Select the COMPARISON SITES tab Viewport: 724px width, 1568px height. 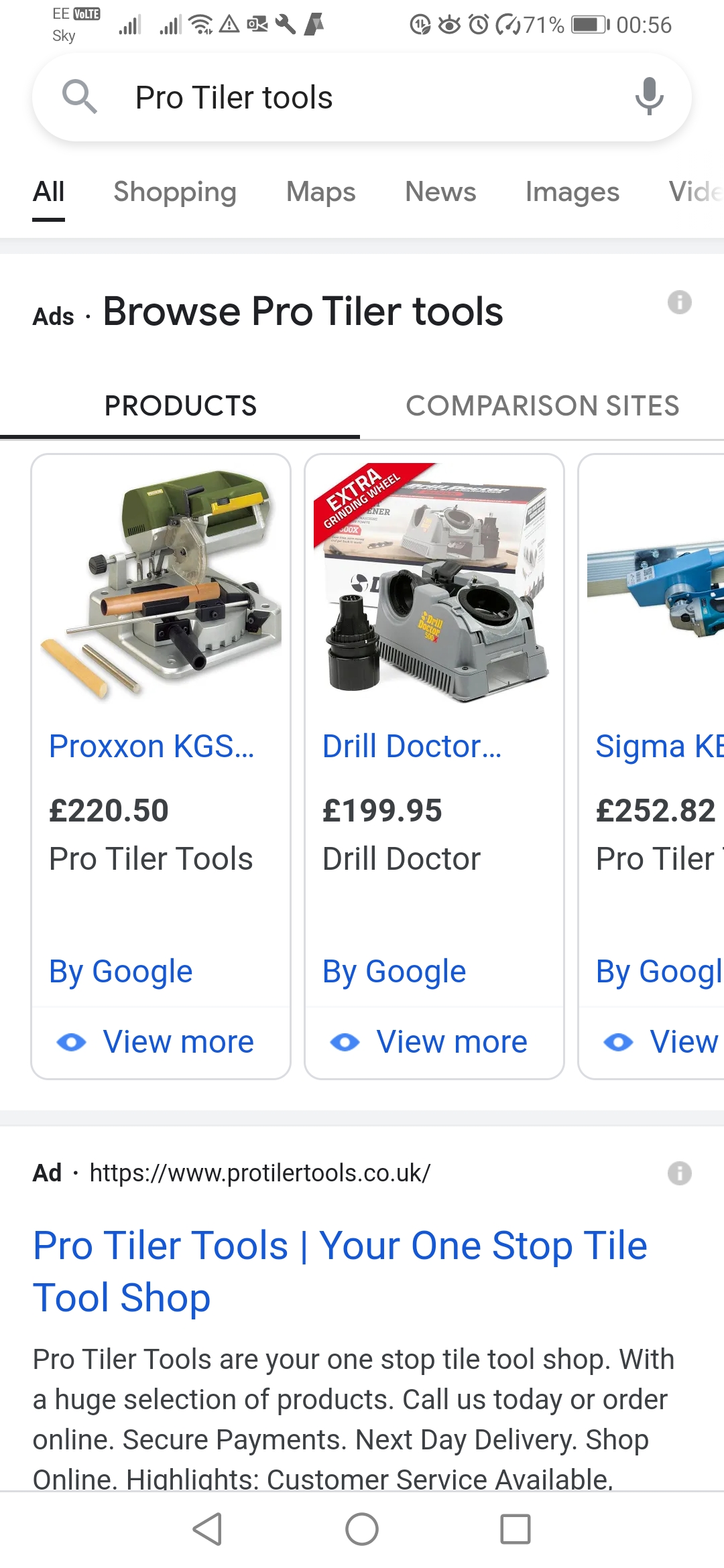click(x=542, y=405)
